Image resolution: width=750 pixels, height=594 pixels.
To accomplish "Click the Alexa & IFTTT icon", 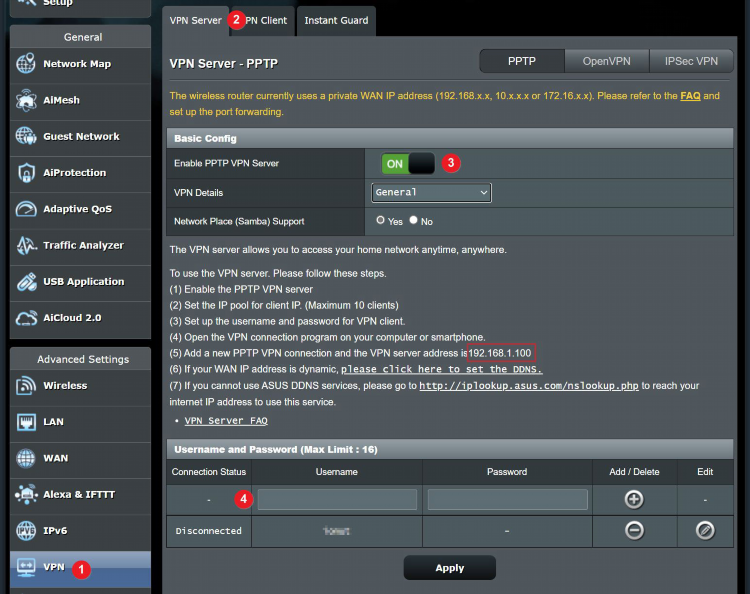I will pyautogui.click(x=26, y=495).
